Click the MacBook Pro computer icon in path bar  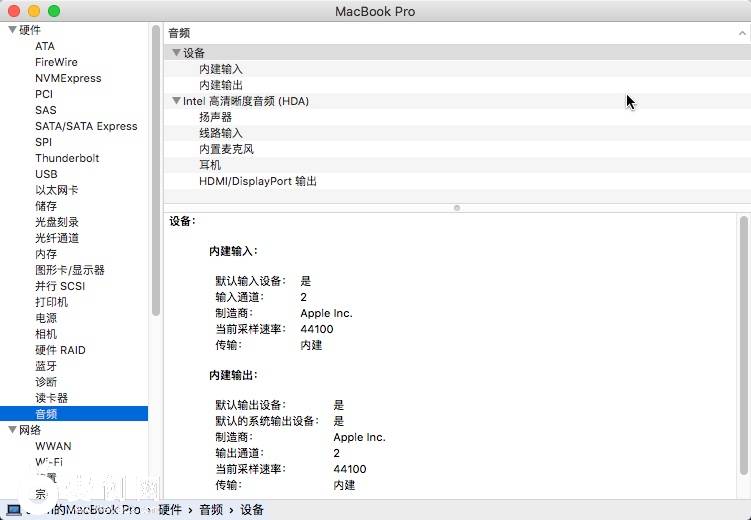[x=14, y=510]
